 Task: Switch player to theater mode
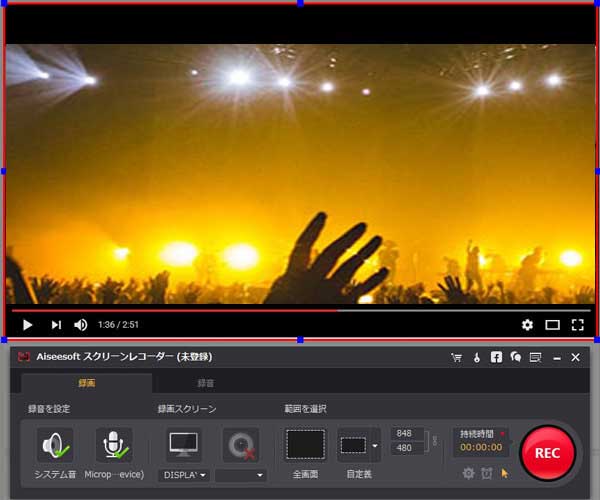click(x=552, y=325)
